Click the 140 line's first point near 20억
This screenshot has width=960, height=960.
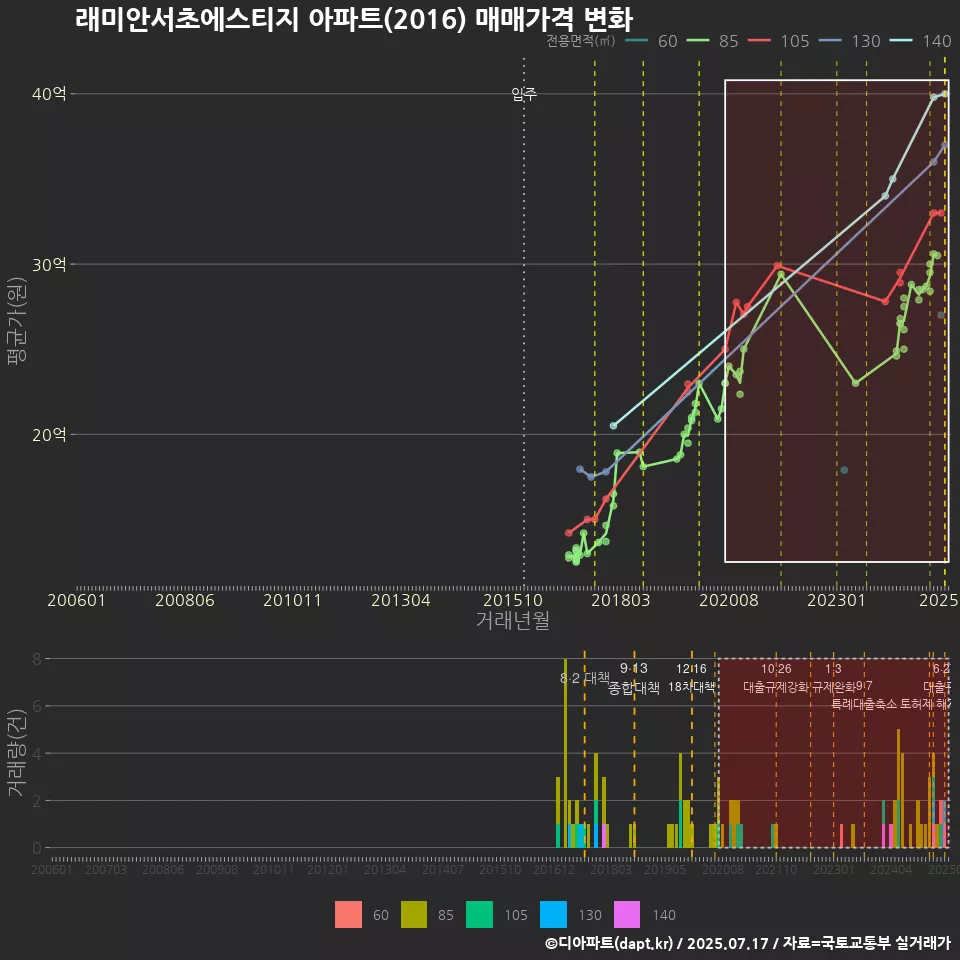click(x=613, y=426)
